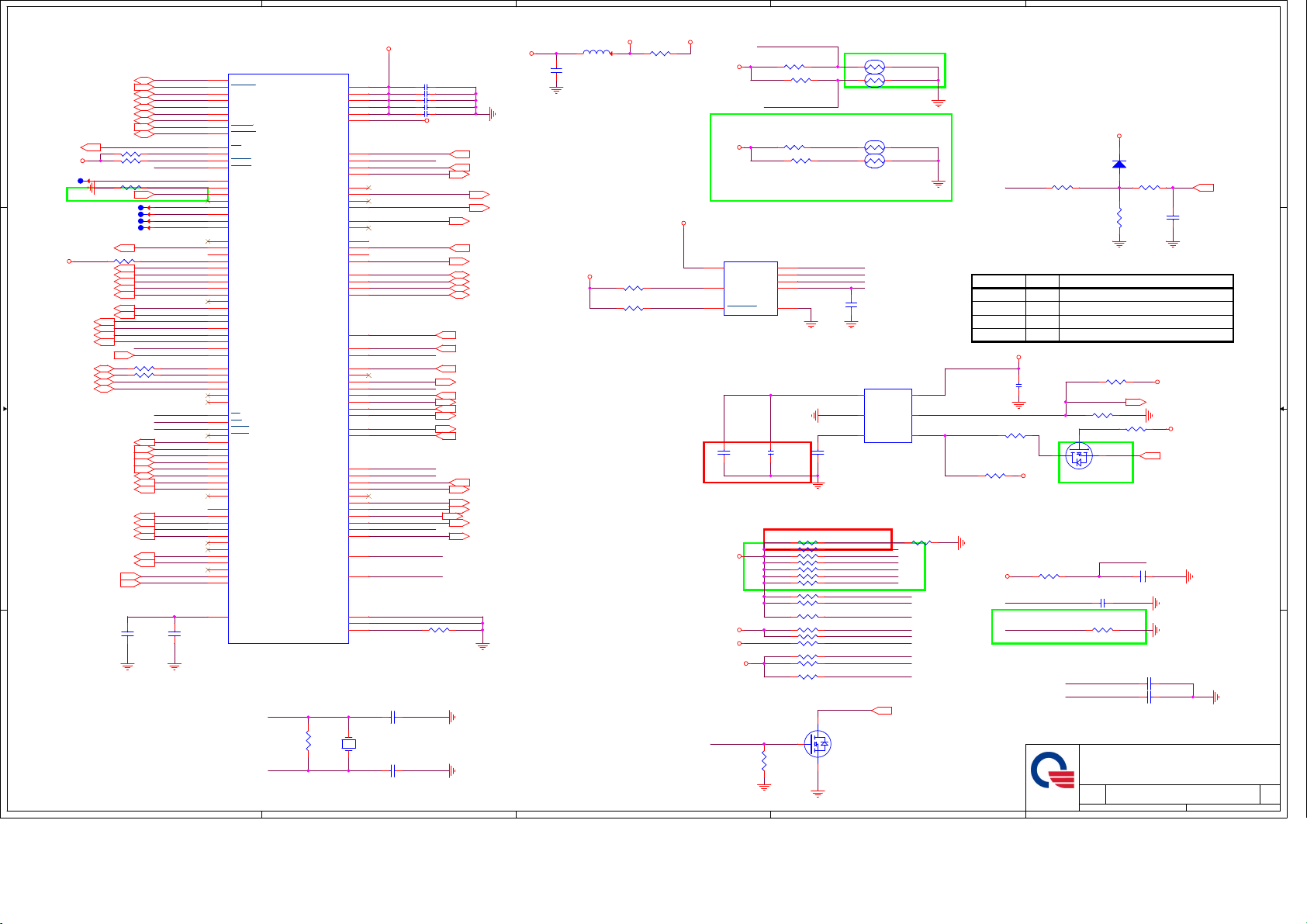Select the MOSFET with grounded source
The width and height of the screenshot is (1307, 924).
tap(818, 744)
